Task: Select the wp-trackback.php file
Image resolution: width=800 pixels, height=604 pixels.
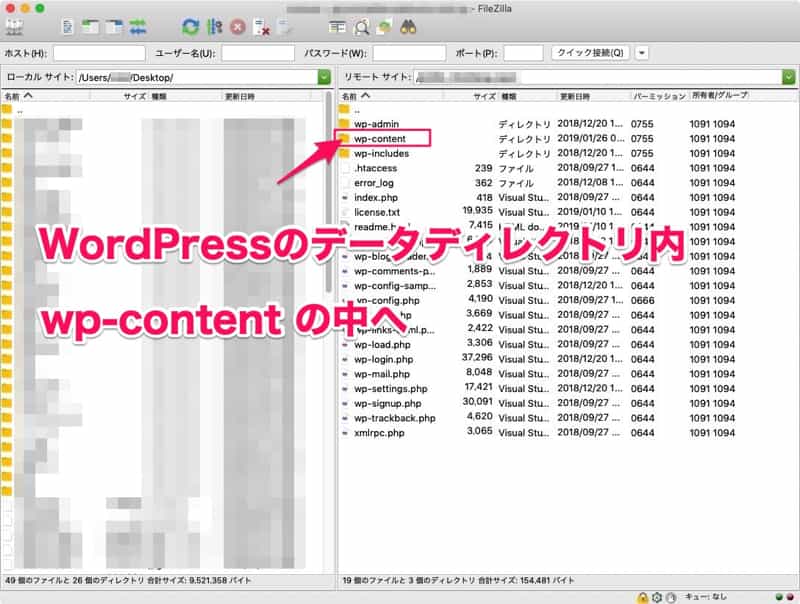Action: click(395, 419)
